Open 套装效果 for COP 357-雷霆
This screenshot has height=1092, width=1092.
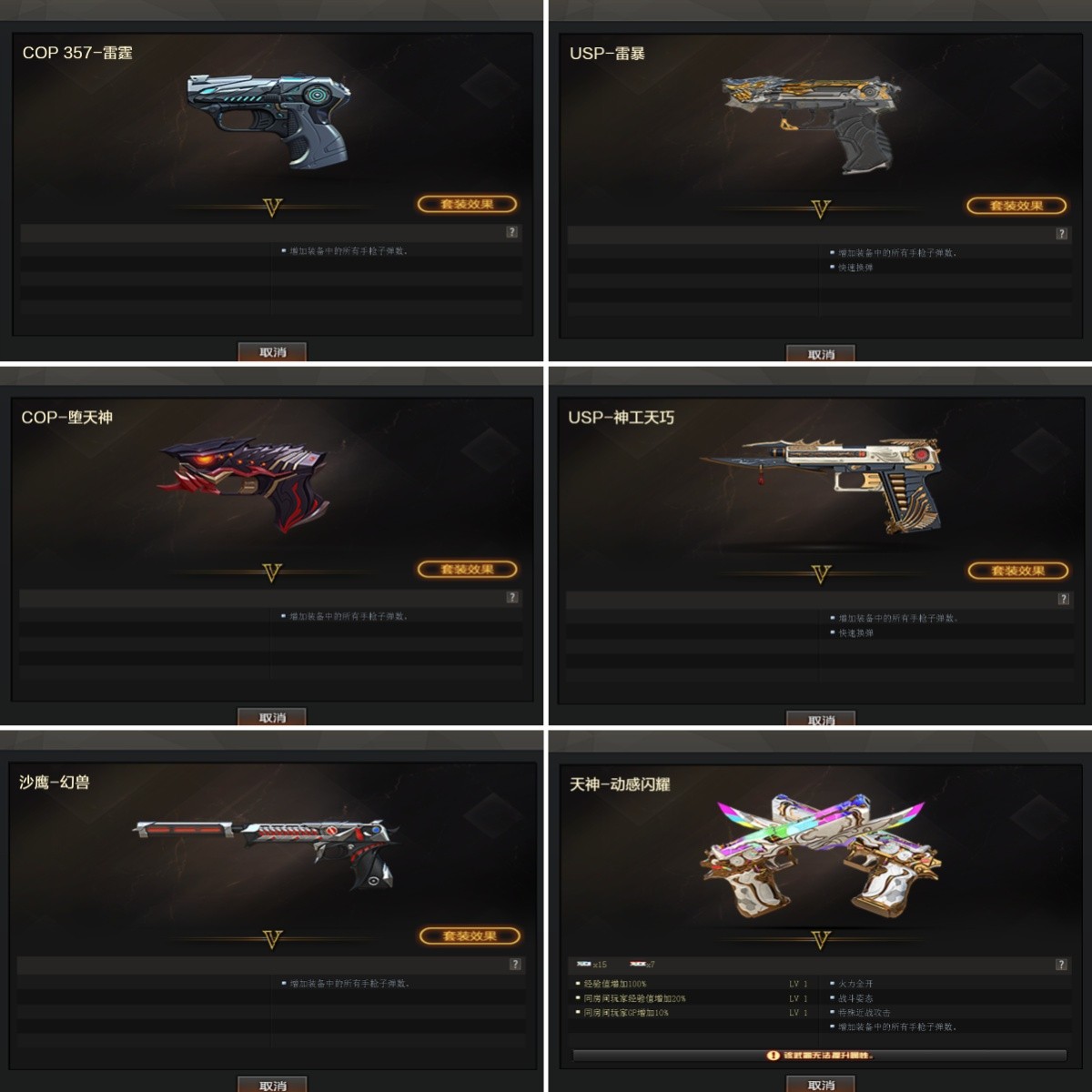click(467, 204)
